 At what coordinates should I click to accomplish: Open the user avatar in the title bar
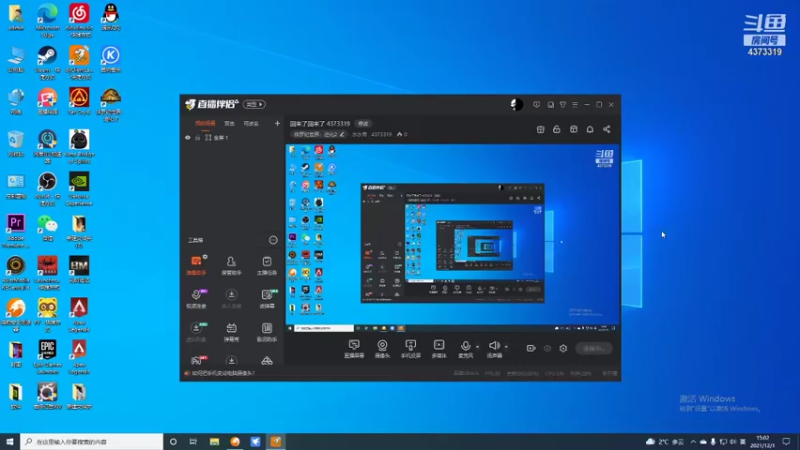pos(516,105)
